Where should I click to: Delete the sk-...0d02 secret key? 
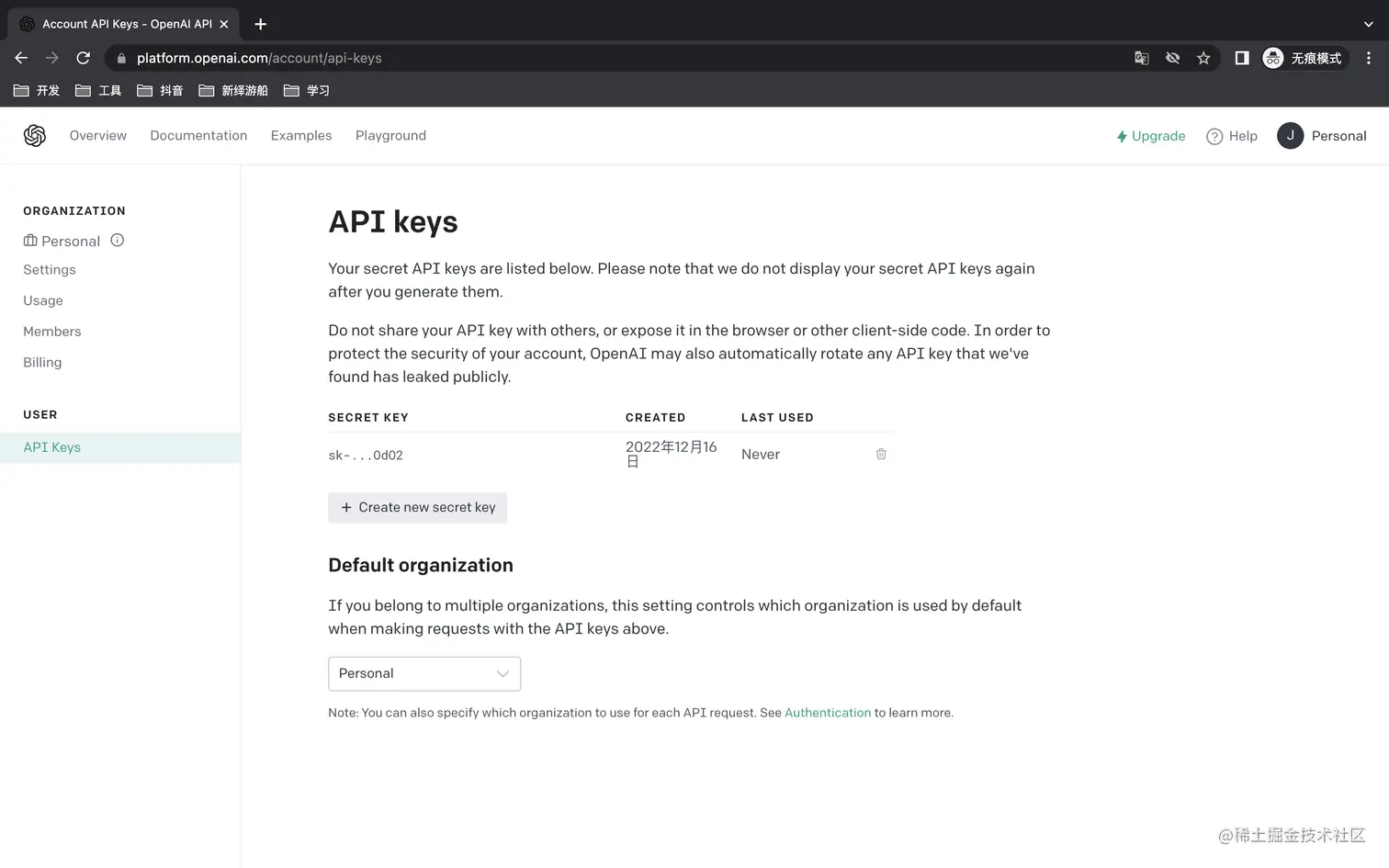(881, 454)
